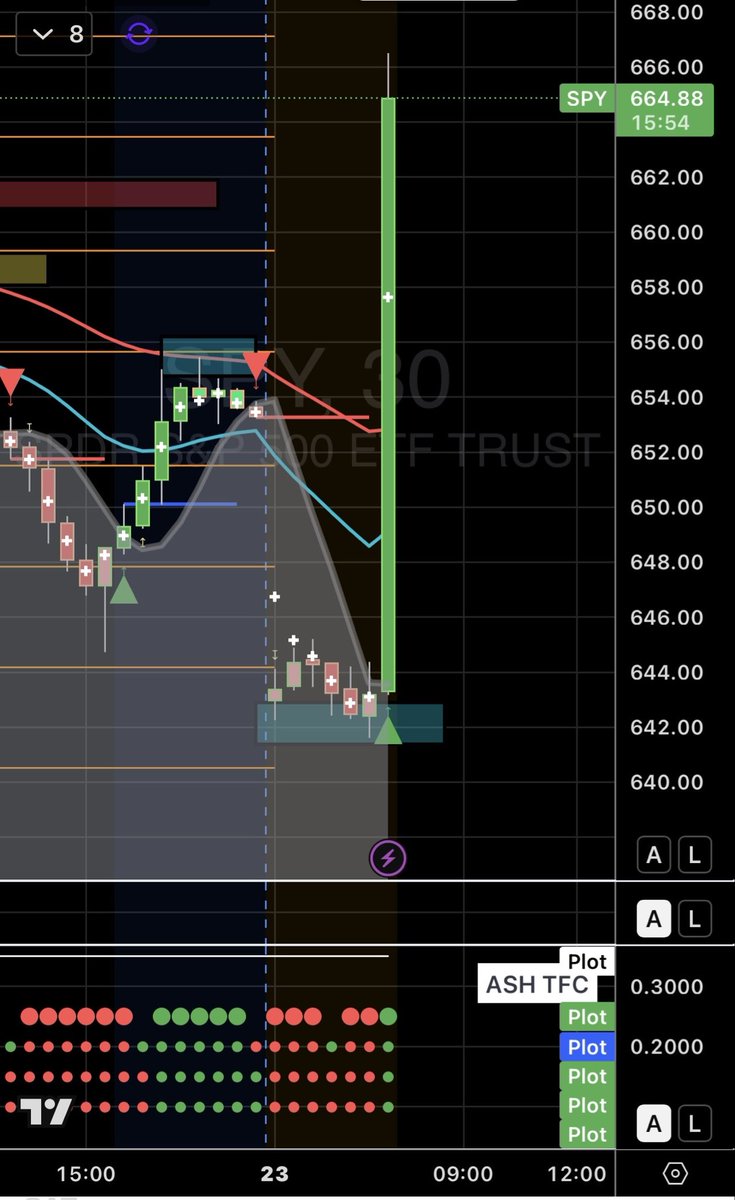Click the 640.00 price axis label
Image resolution: width=735 pixels, height=1200 pixels.
[666, 782]
